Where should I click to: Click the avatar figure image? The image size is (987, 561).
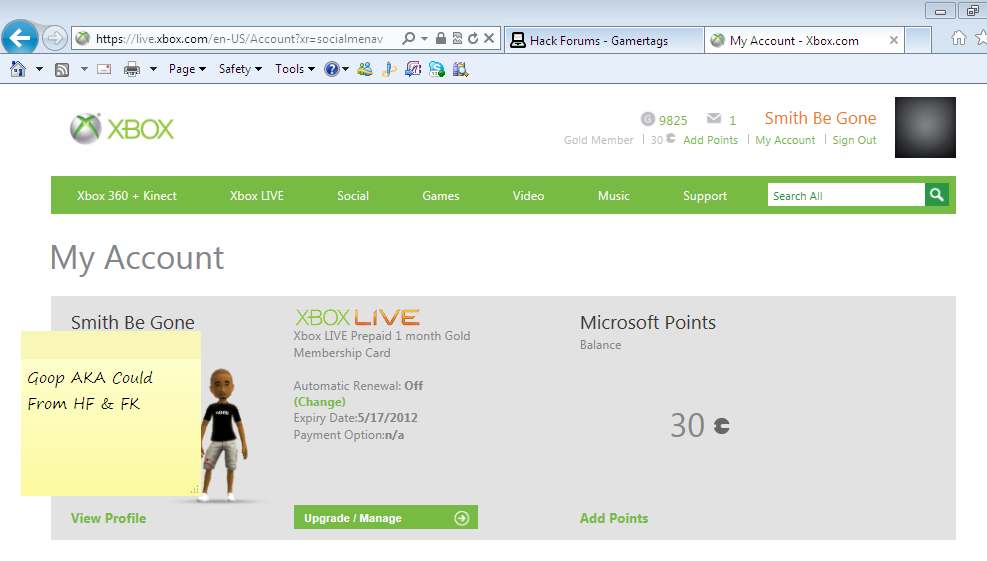click(223, 435)
